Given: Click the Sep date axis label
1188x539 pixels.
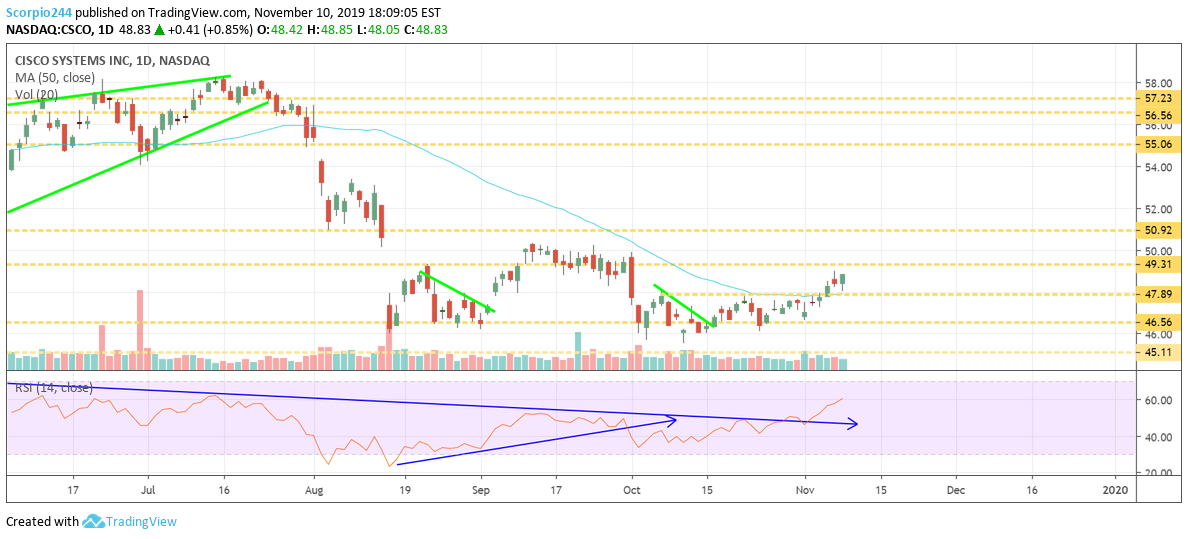Looking at the screenshot, I should tap(480, 490).
